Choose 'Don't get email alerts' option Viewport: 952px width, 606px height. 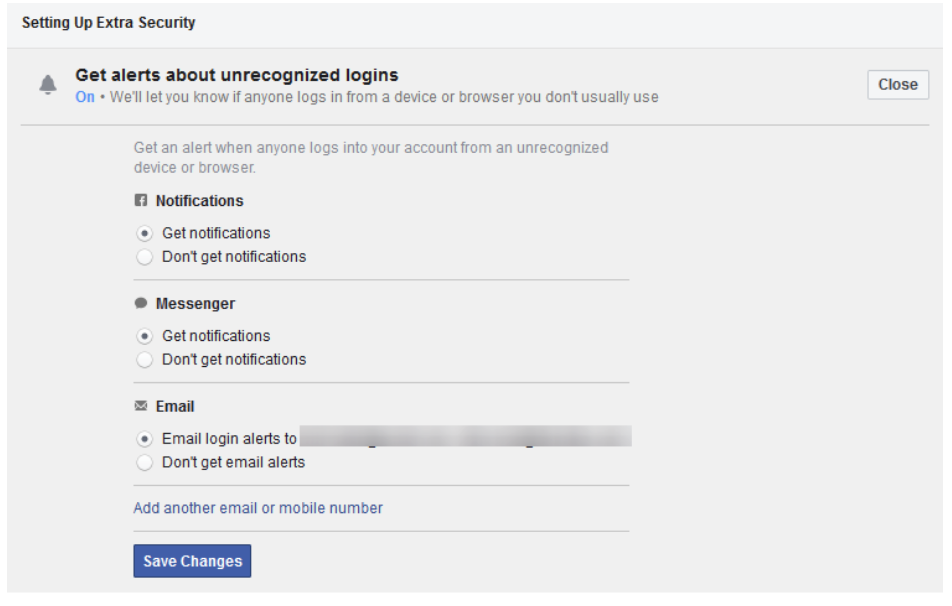(x=145, y=463)
